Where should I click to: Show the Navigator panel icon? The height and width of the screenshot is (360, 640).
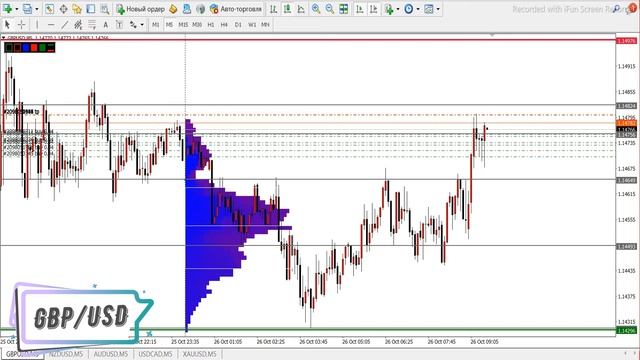pyautogui.click(x=77, y=9)
